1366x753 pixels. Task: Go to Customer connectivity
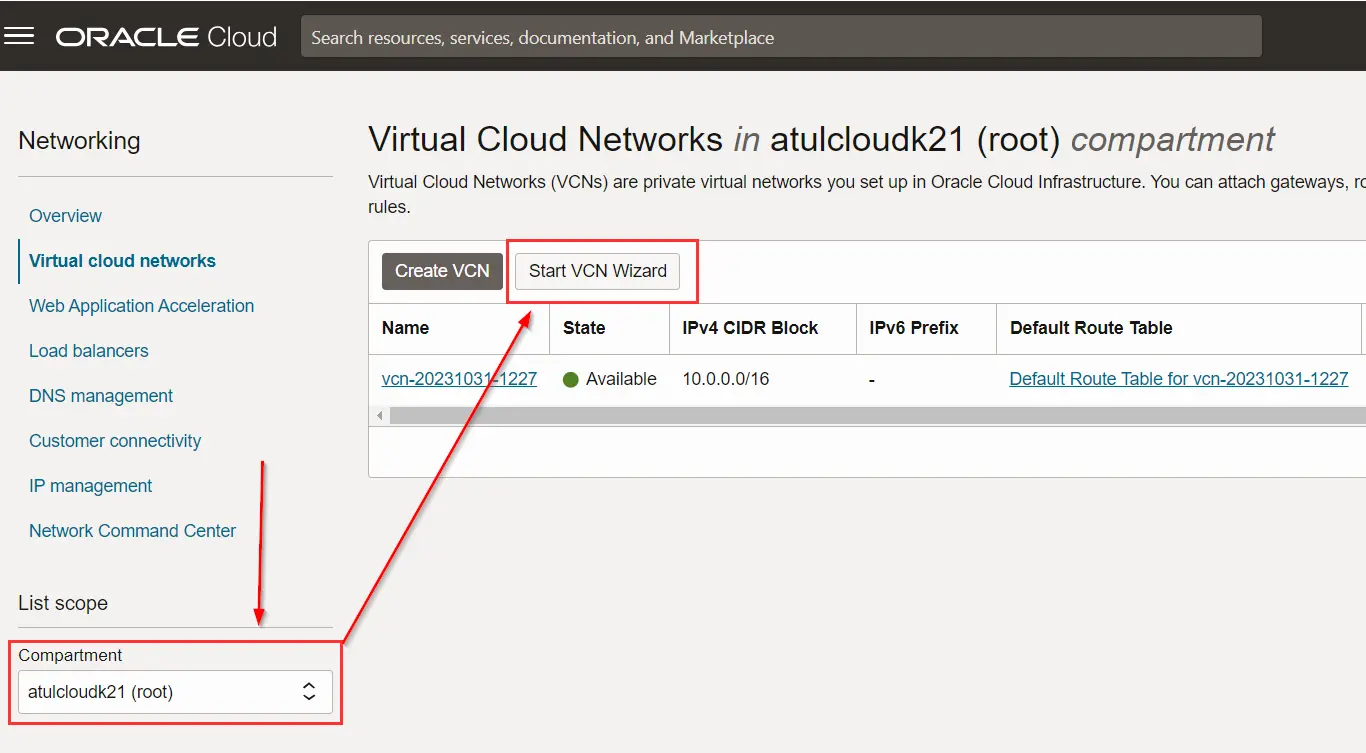[114, 441]
